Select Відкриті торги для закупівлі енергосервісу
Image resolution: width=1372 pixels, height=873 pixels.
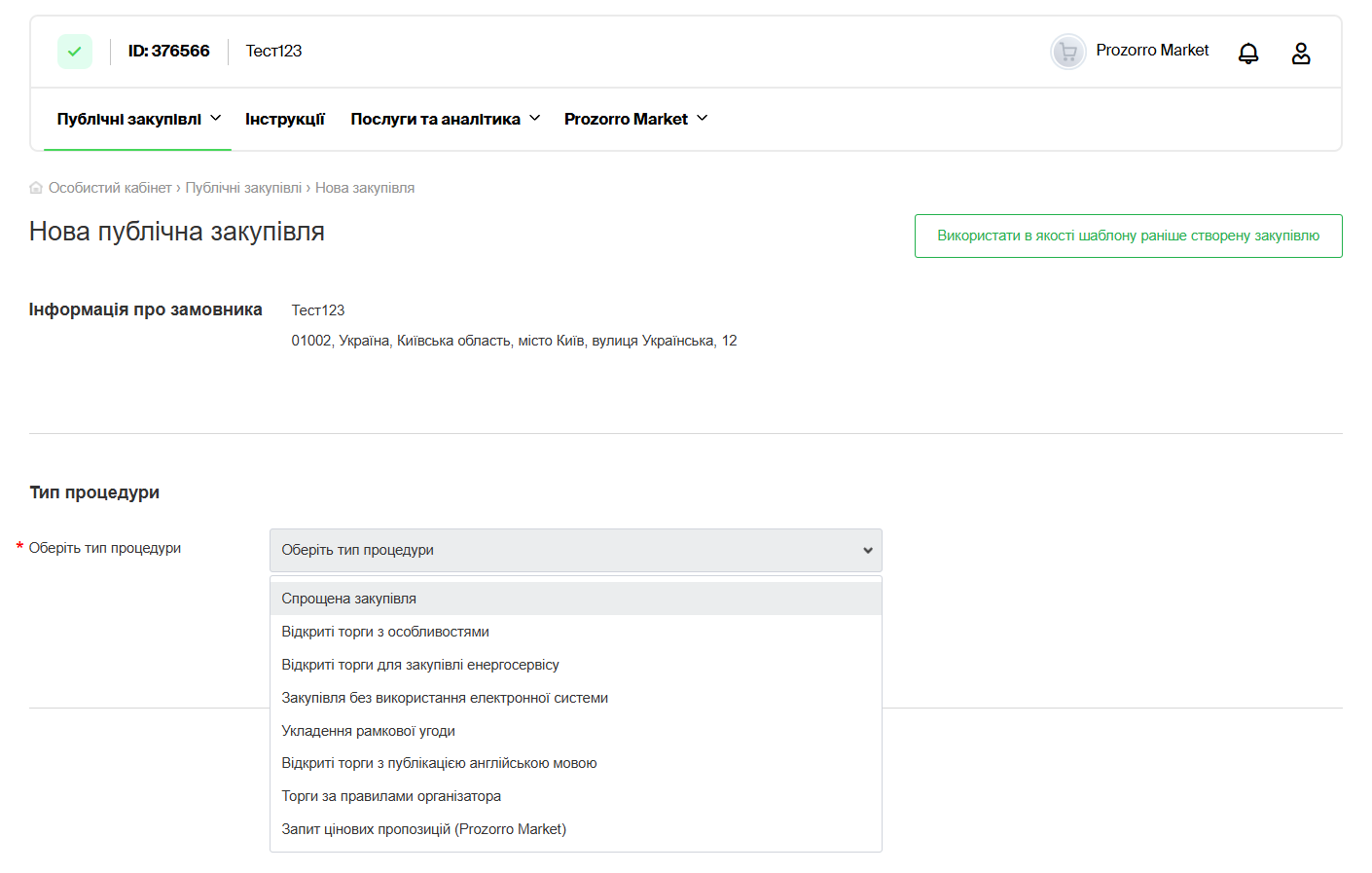point(420,665)
